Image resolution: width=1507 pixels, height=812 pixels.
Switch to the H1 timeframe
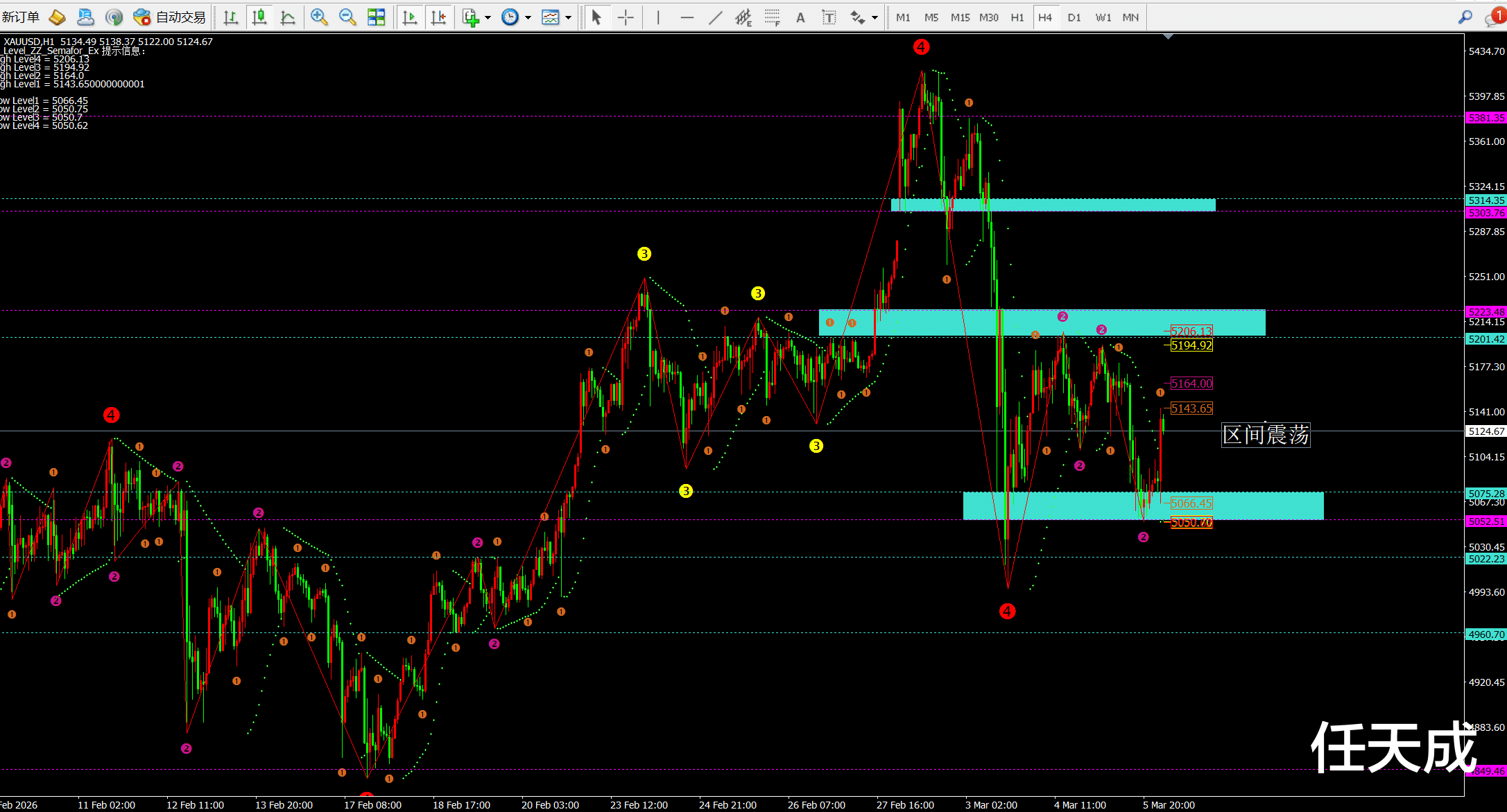(1017, 17)
